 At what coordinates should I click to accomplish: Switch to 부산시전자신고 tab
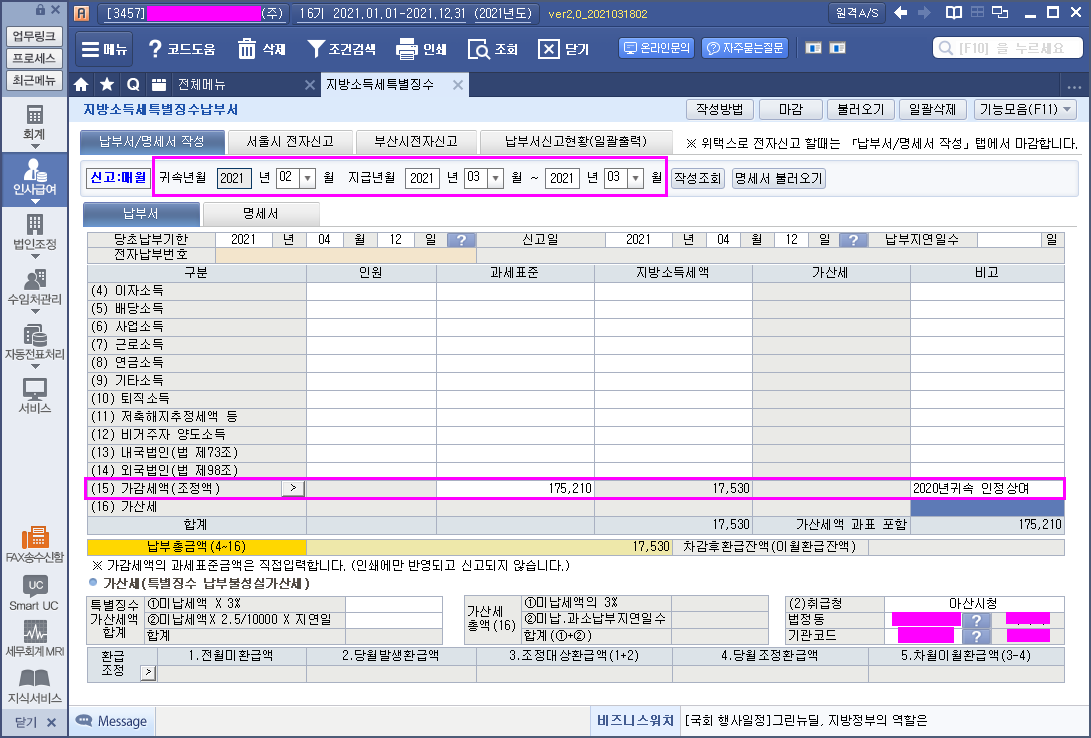(416, 141)
